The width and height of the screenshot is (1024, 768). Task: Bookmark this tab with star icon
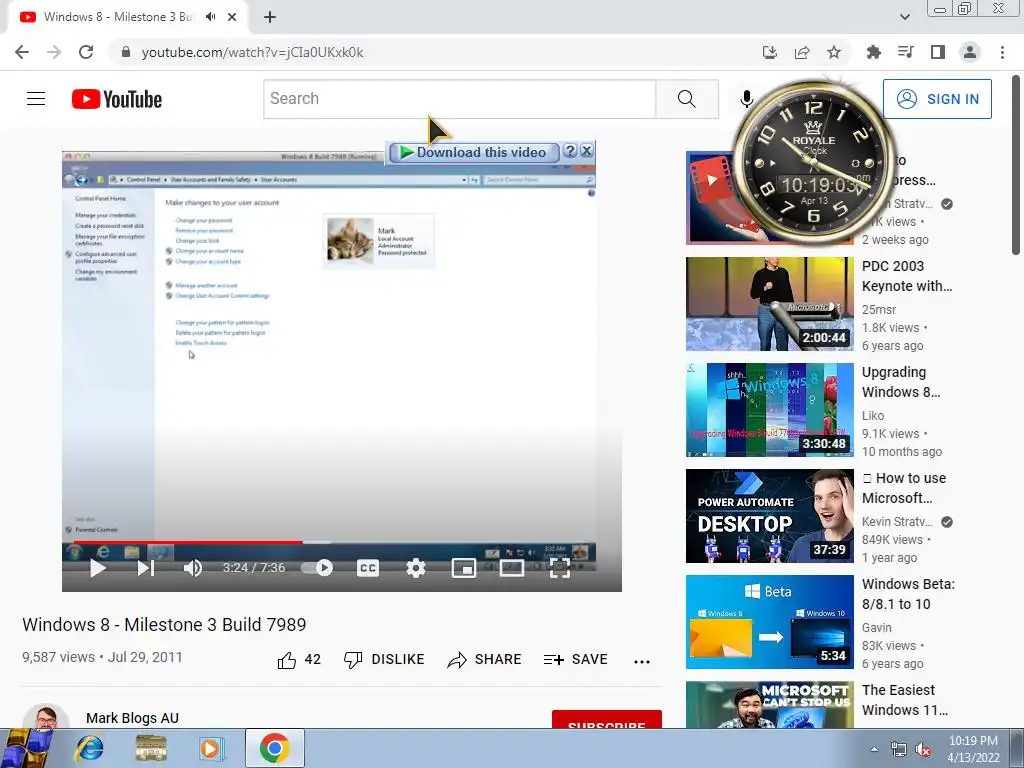[x=834, y=52]
